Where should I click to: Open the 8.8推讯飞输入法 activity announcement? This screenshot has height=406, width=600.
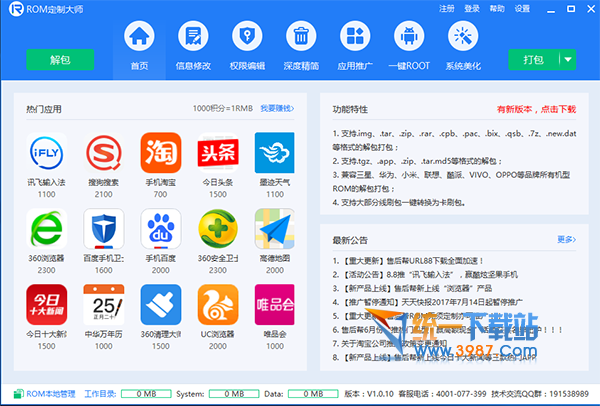coord(425,275)
